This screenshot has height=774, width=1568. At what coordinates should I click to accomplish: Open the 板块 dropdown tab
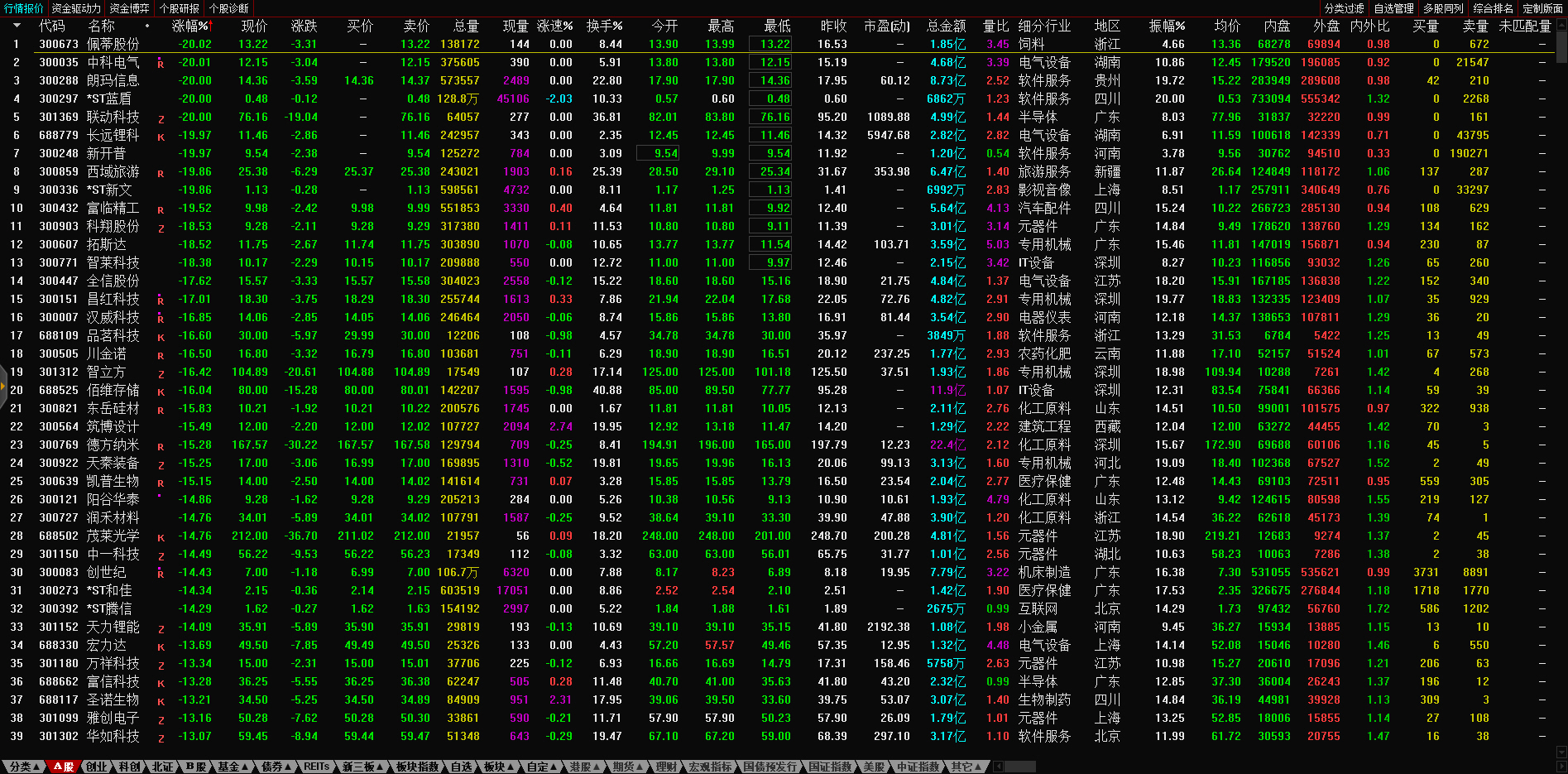pos(498,767)
